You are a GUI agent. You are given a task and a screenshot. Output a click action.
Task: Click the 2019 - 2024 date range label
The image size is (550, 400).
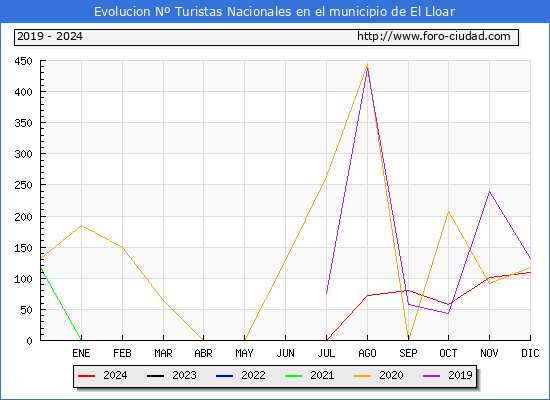[50, 36]
